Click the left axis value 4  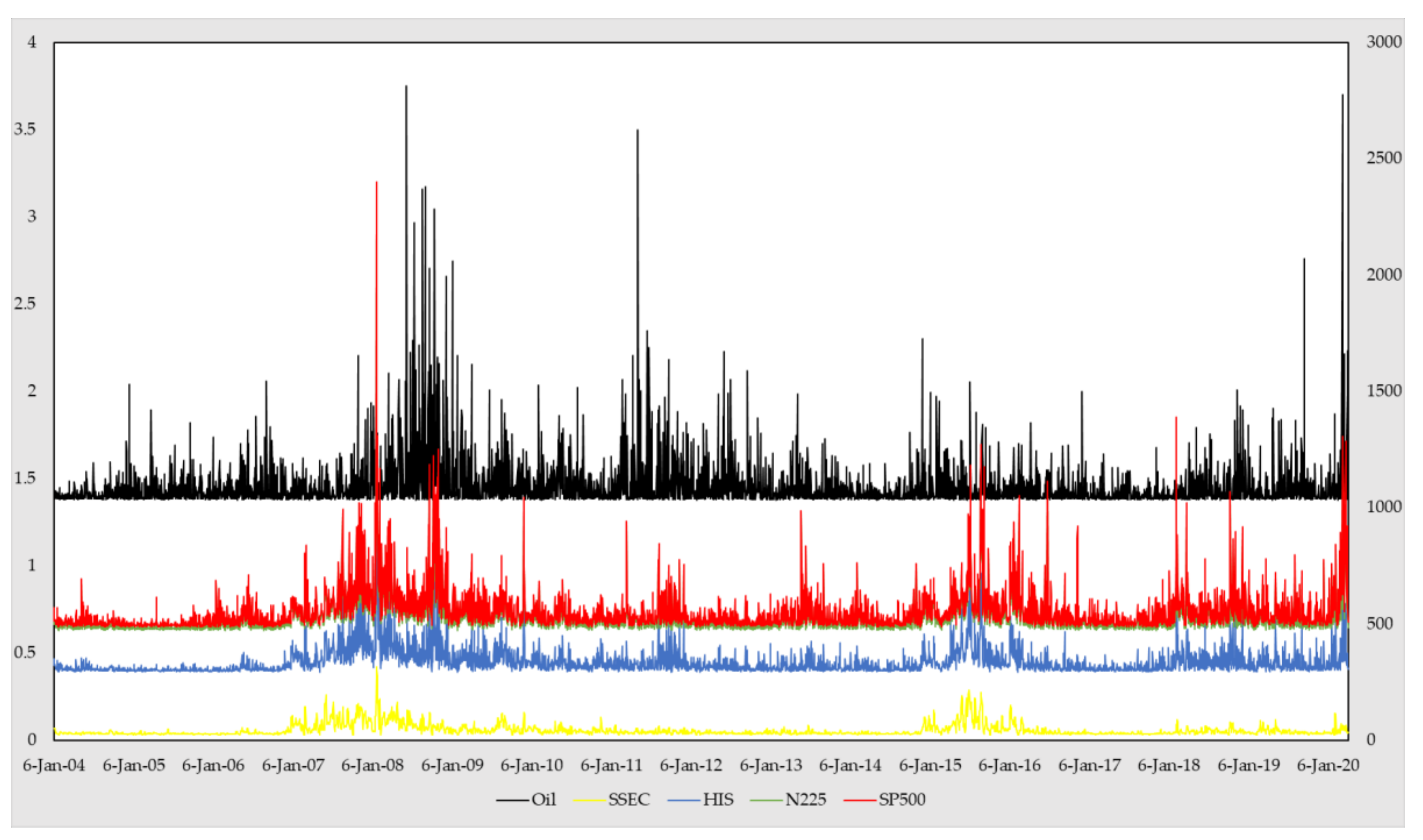click(x=32, y=42)
